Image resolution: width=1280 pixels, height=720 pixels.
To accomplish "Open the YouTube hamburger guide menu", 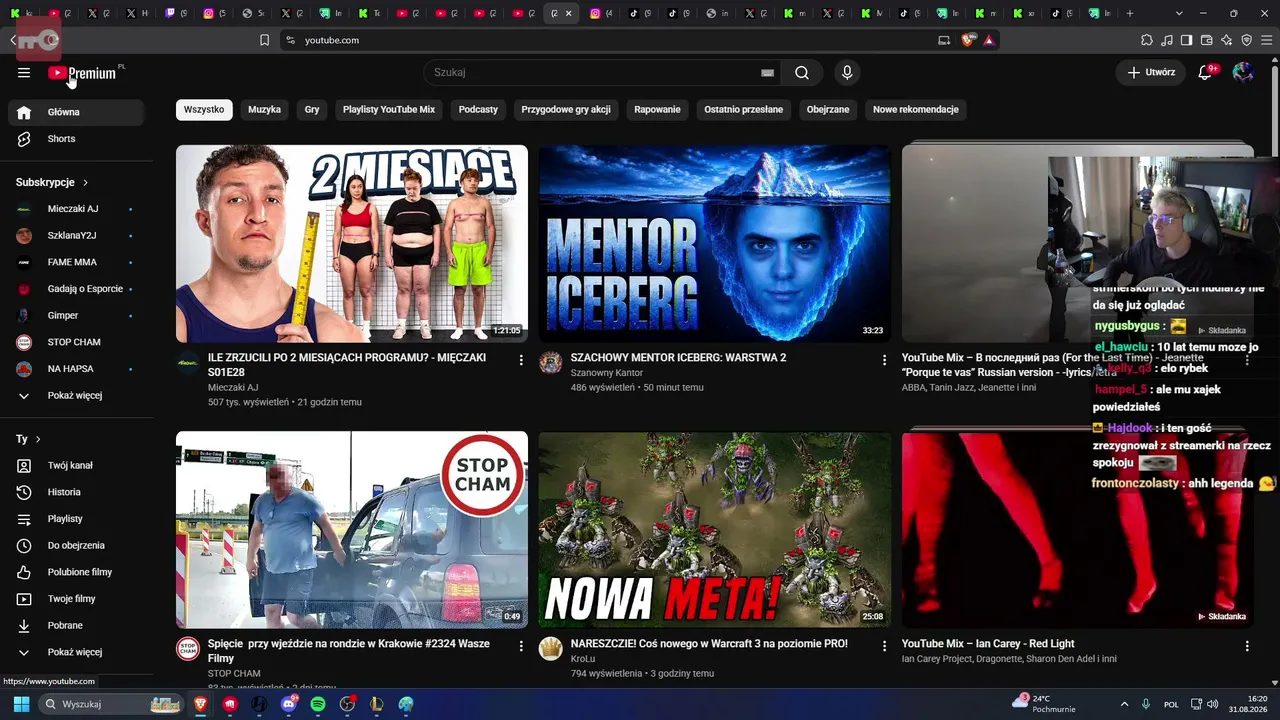I will click(x=24, y=72).
